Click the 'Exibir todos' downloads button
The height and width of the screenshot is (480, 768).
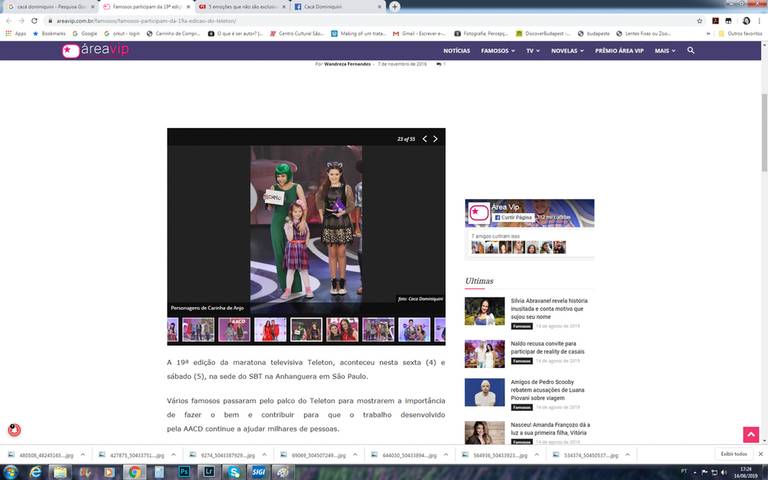pyautogui.click(x=733, y=453)
